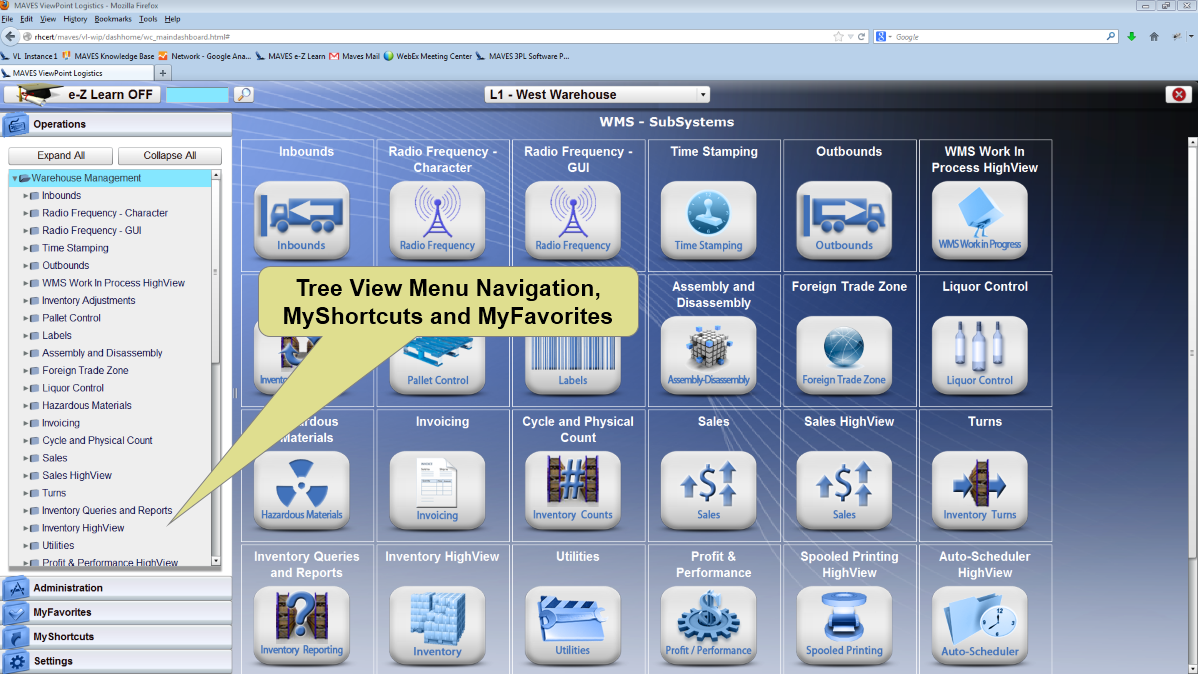Open Radio Frequency Character antenna icon
The image size is (1198, 675).
point(437,220)
